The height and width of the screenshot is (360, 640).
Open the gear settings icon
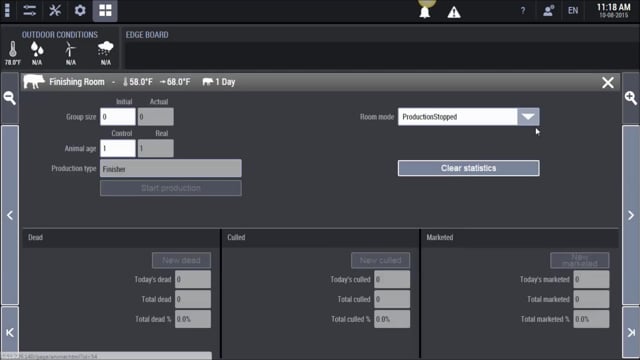click(x=80, y=10)
